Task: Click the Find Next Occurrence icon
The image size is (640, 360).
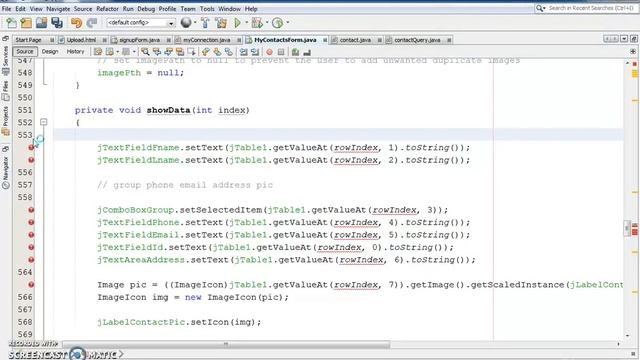Action: 168,52
